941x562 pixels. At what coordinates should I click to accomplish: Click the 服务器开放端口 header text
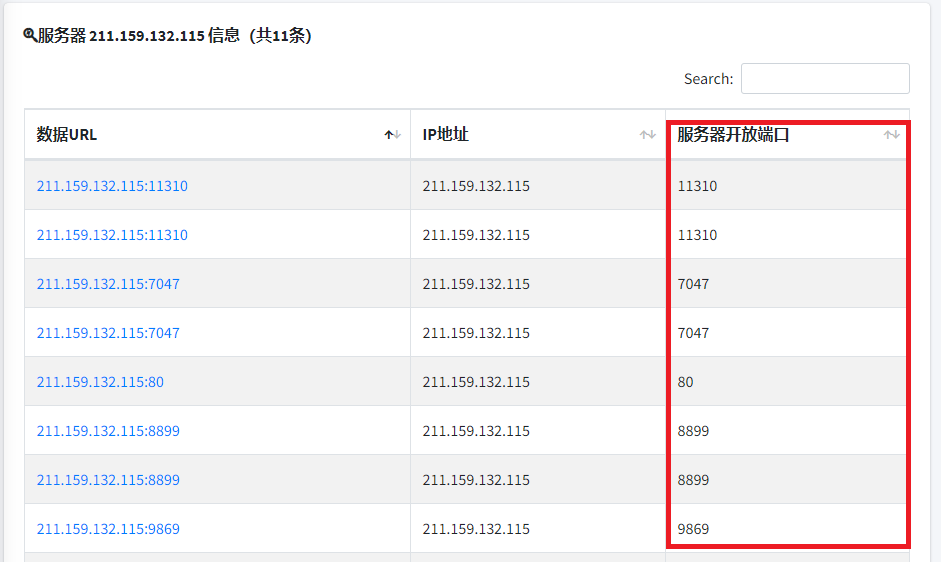tap(733, 134)
